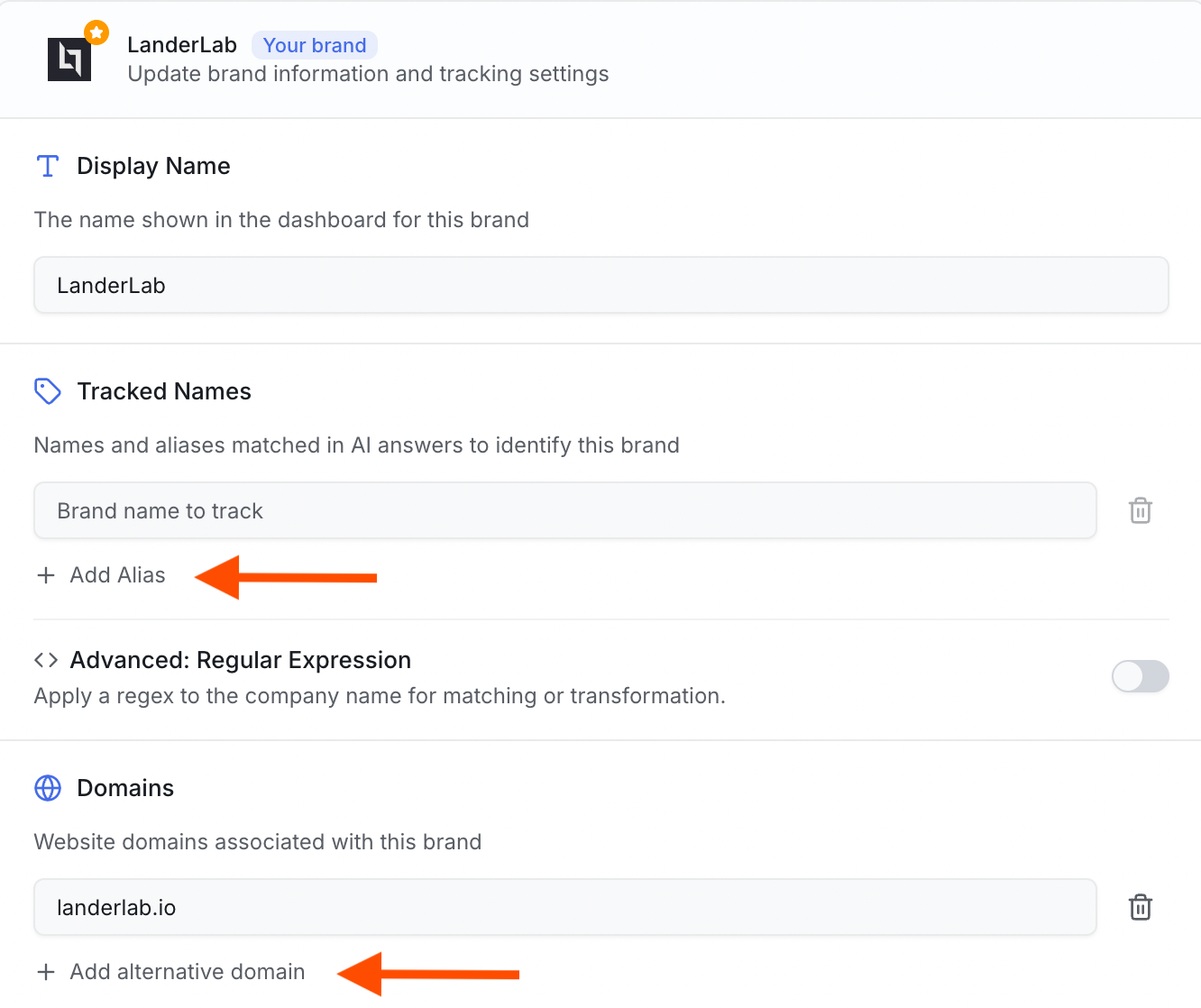Click Add alternative domain
1201x1008 pixels.
(x=170, y=972)
